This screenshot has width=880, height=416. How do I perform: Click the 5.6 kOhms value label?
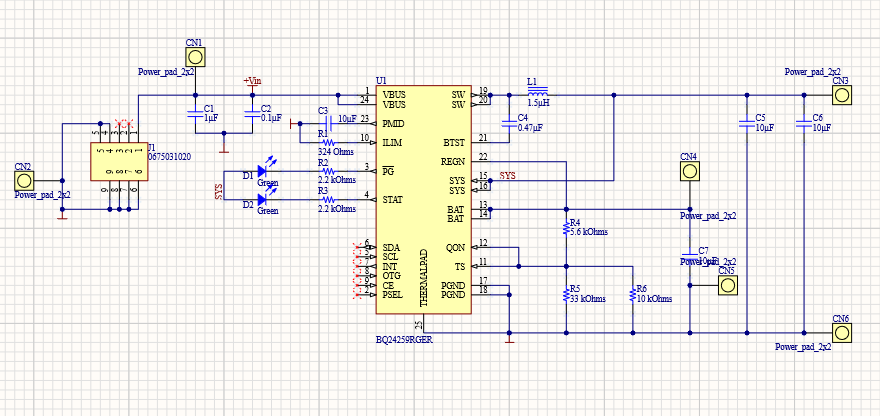(x=588, y=231)
